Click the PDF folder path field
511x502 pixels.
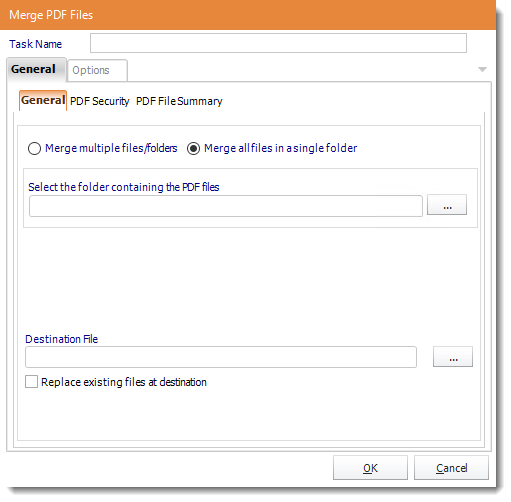pyautogui.click(x=226, y=206)
